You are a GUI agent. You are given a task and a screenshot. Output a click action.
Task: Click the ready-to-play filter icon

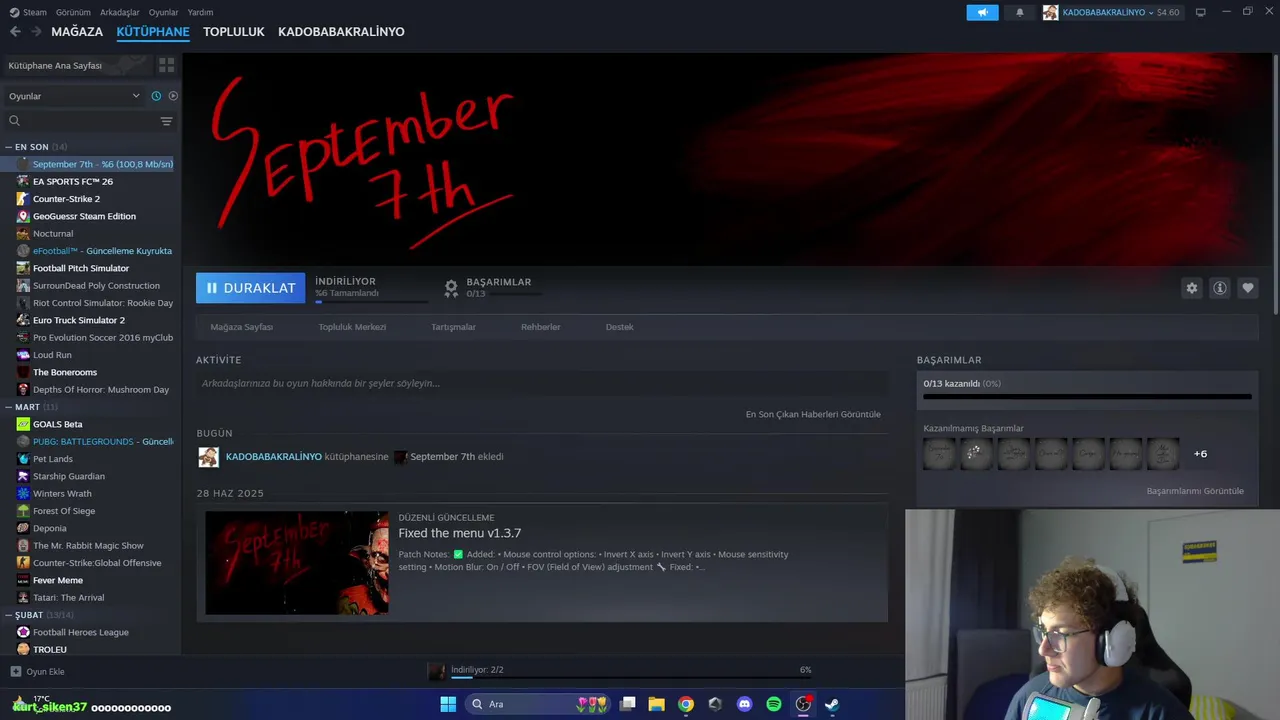(173, 96)
